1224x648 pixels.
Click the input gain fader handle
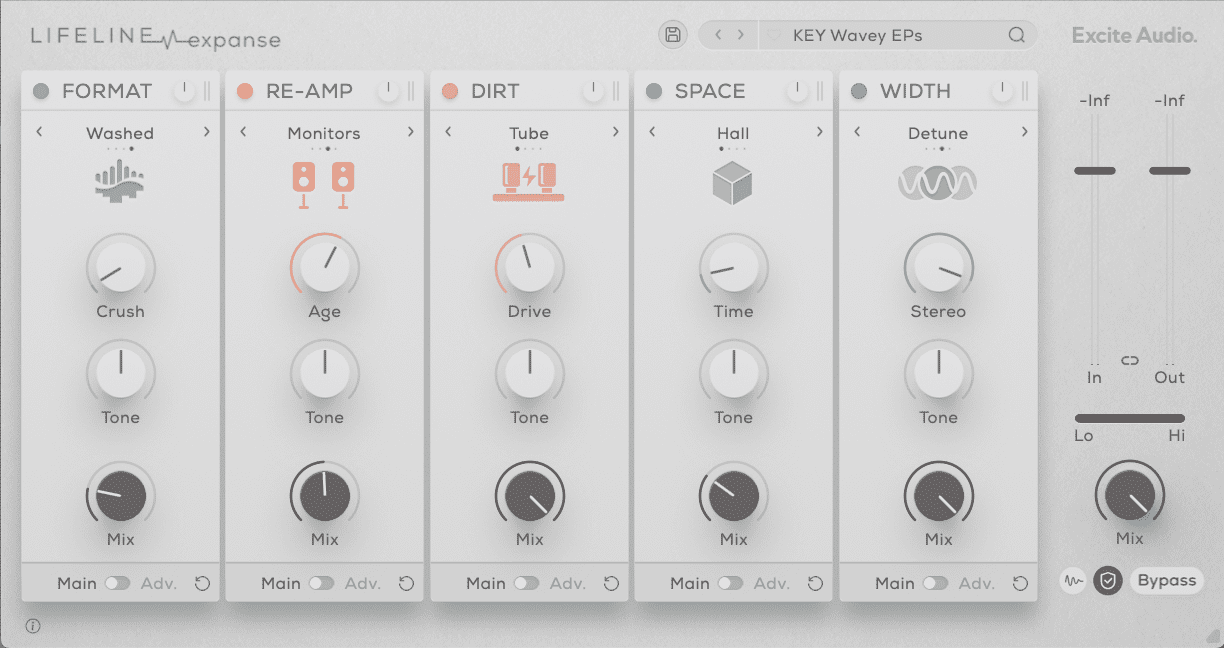click(x=1095, y=171)
